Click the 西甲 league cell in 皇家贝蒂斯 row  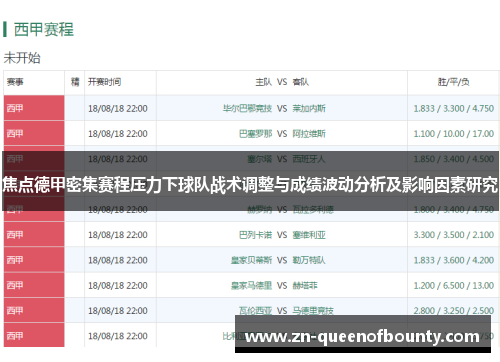pos(34,260)
